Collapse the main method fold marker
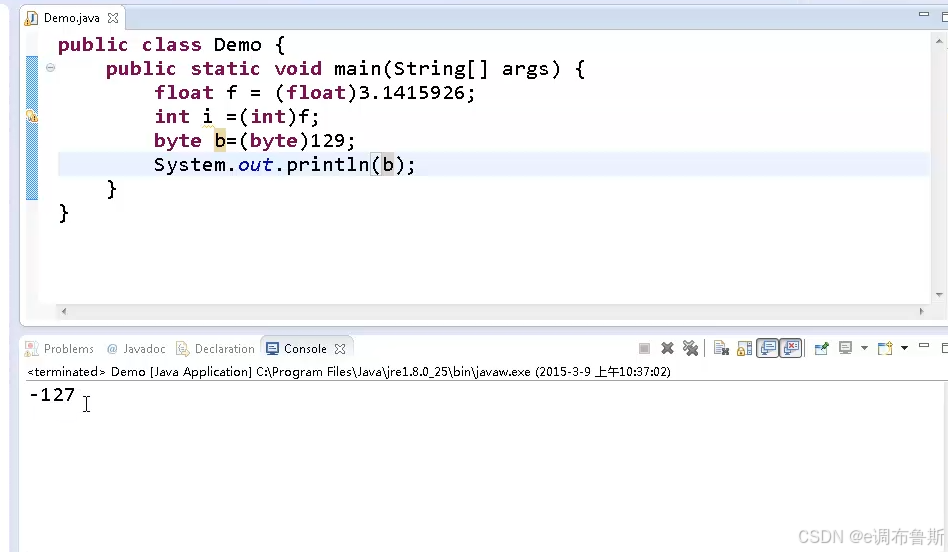This screenshot has width=948, height=552. point(51,68)
